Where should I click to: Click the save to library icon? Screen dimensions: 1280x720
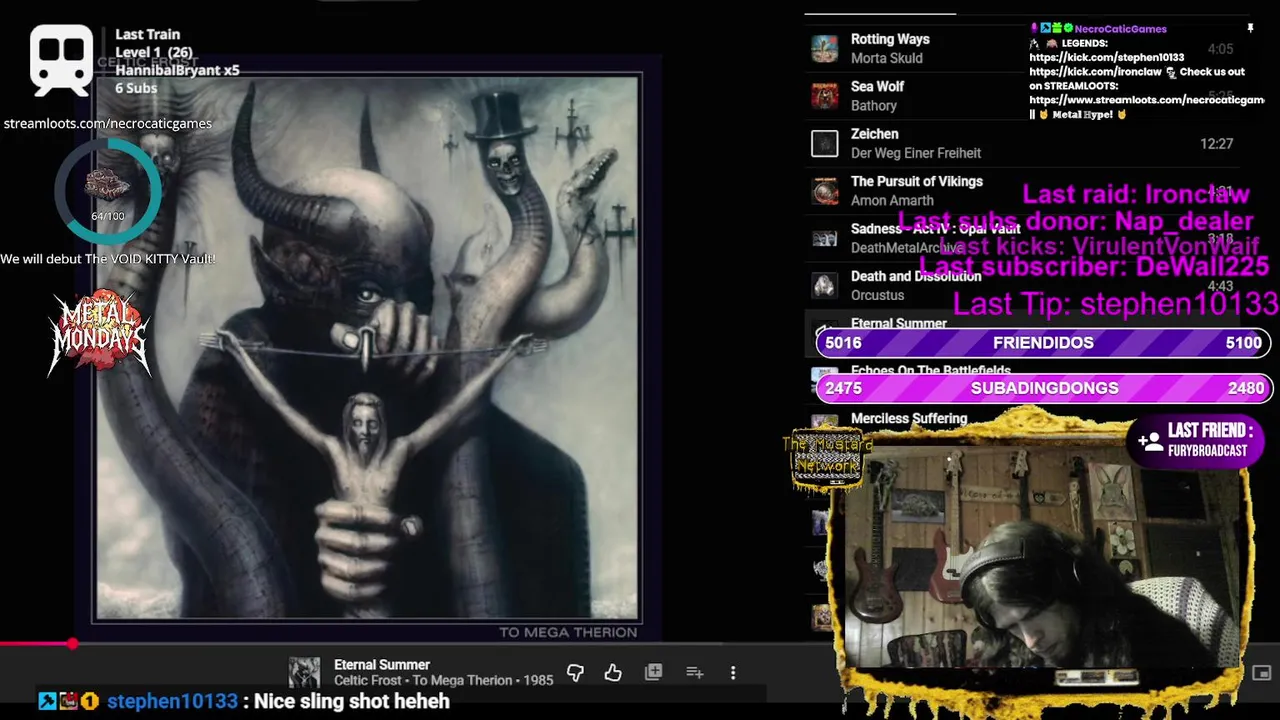pyautogui.click(x=653, y=673)
